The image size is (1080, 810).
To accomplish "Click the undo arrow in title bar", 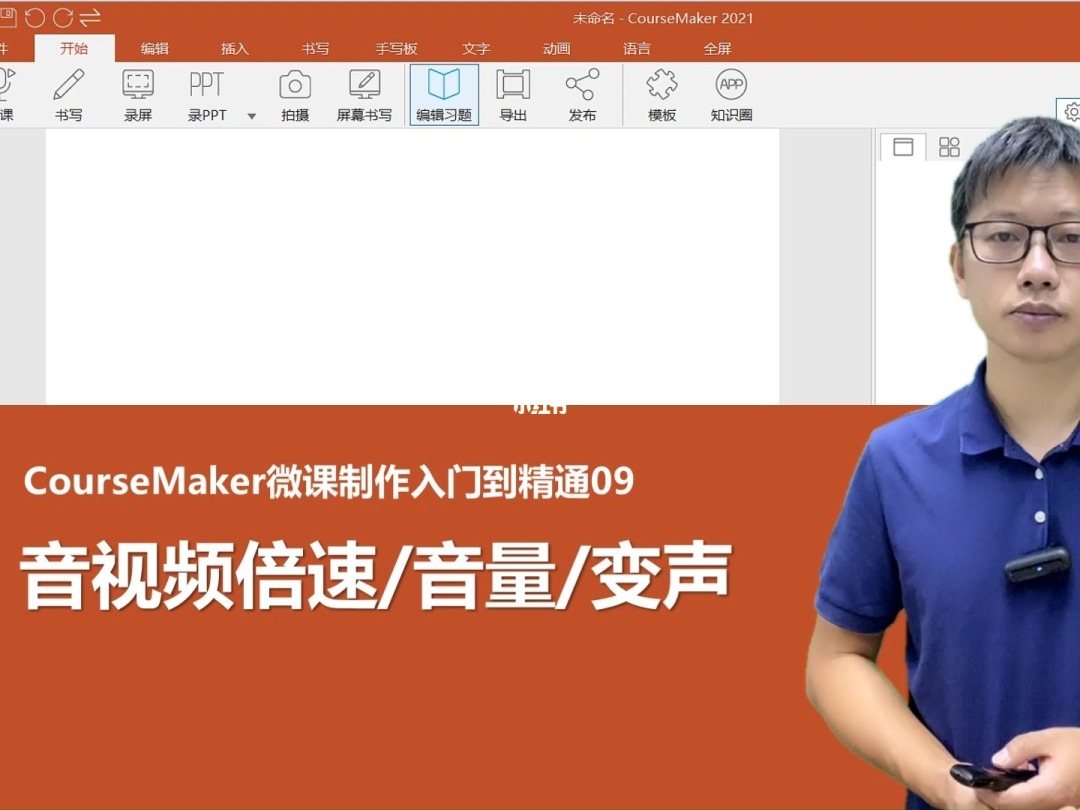I will 34,17.
